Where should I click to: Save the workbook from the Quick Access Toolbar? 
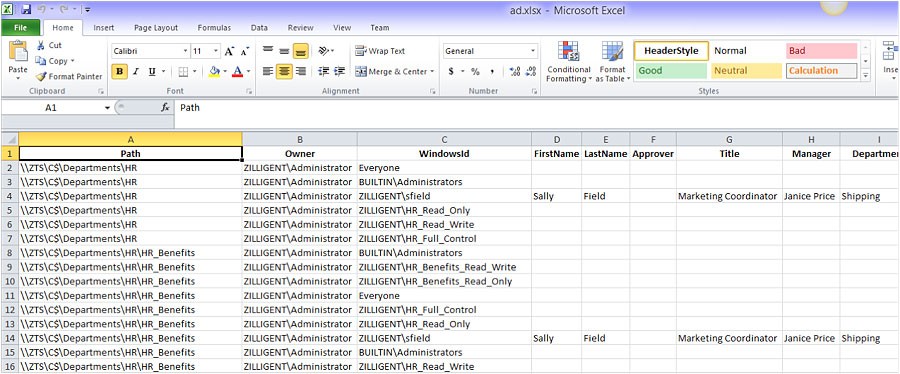[26, 10]
